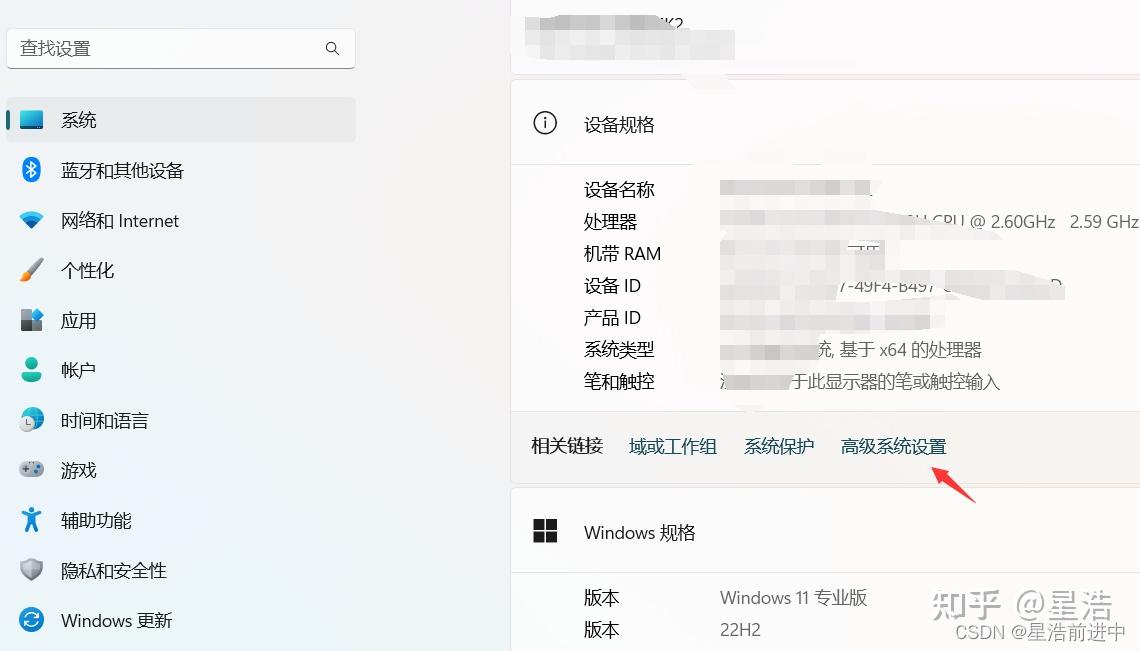
Task: Click the 产品 ID label
Action: coord(612,318)
